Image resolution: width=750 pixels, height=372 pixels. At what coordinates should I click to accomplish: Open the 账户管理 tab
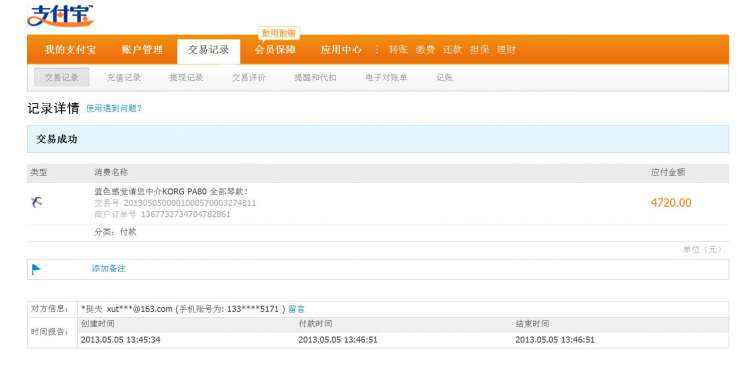143,50
